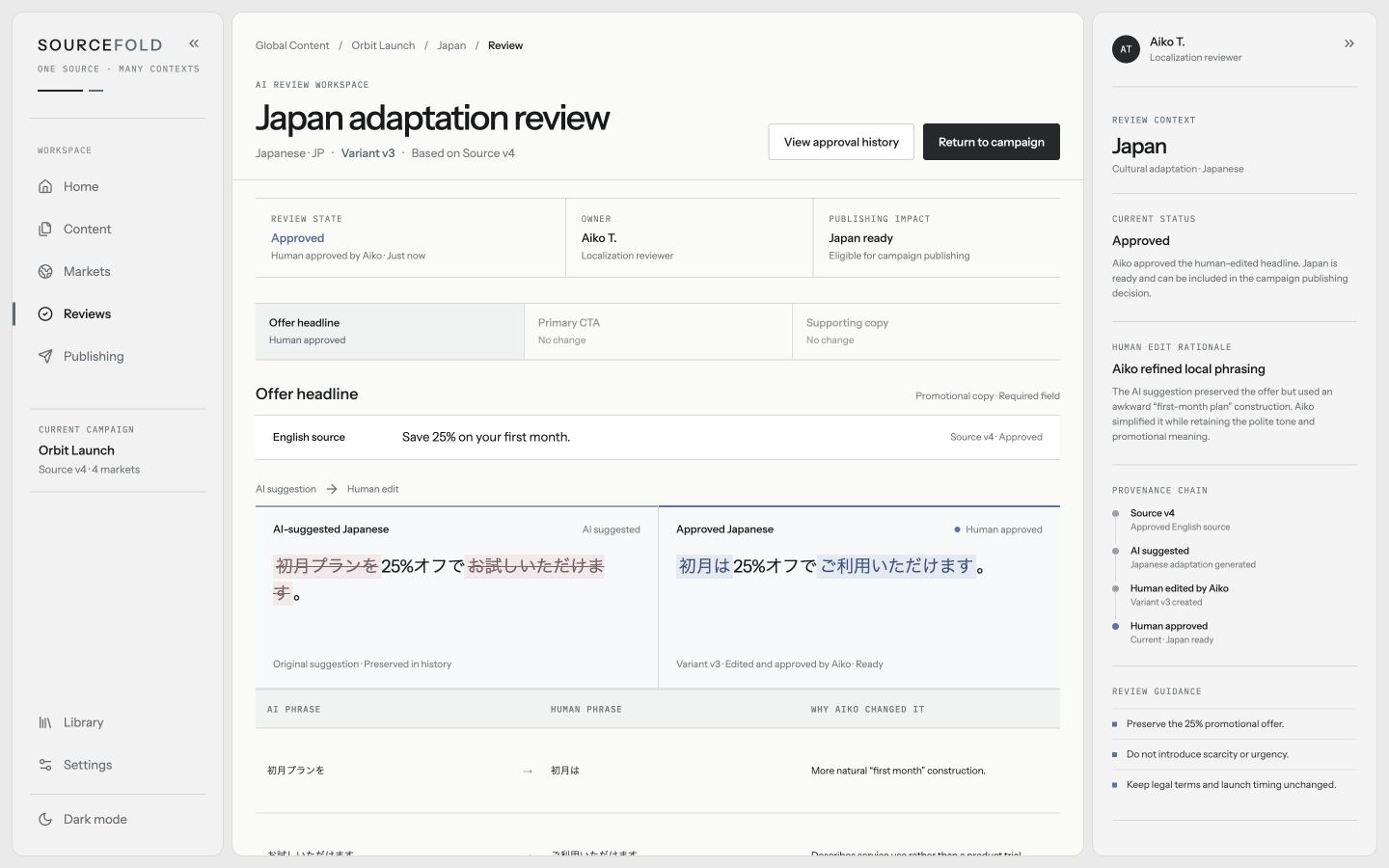Click the Approved review state text

pyautogui.click(x=297, y=238)
